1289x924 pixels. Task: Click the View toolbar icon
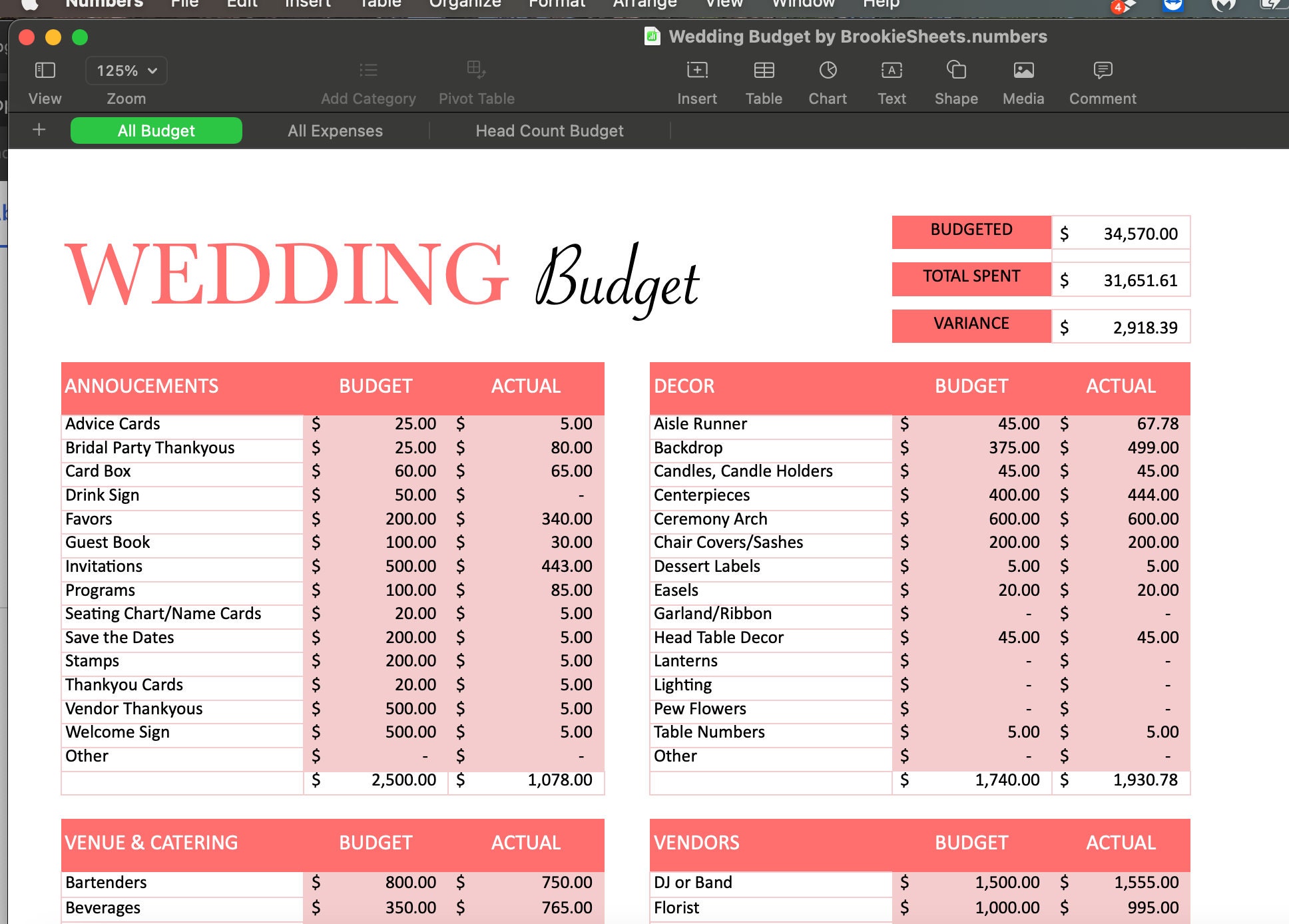[44, 80]
